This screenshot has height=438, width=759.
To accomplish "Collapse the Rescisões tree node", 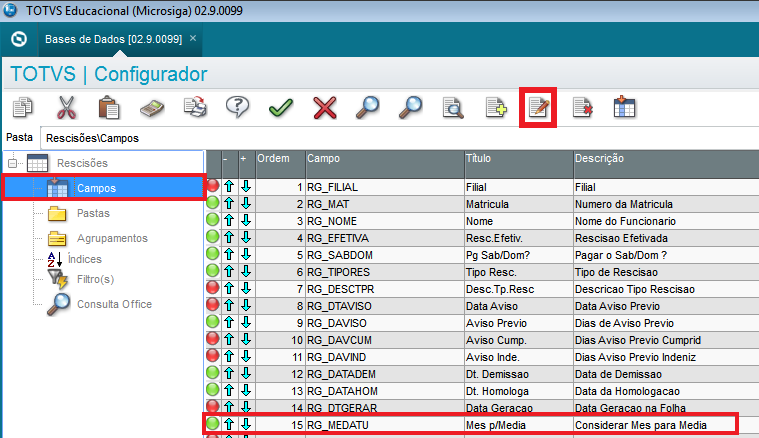I will click(x=13, y=163).
